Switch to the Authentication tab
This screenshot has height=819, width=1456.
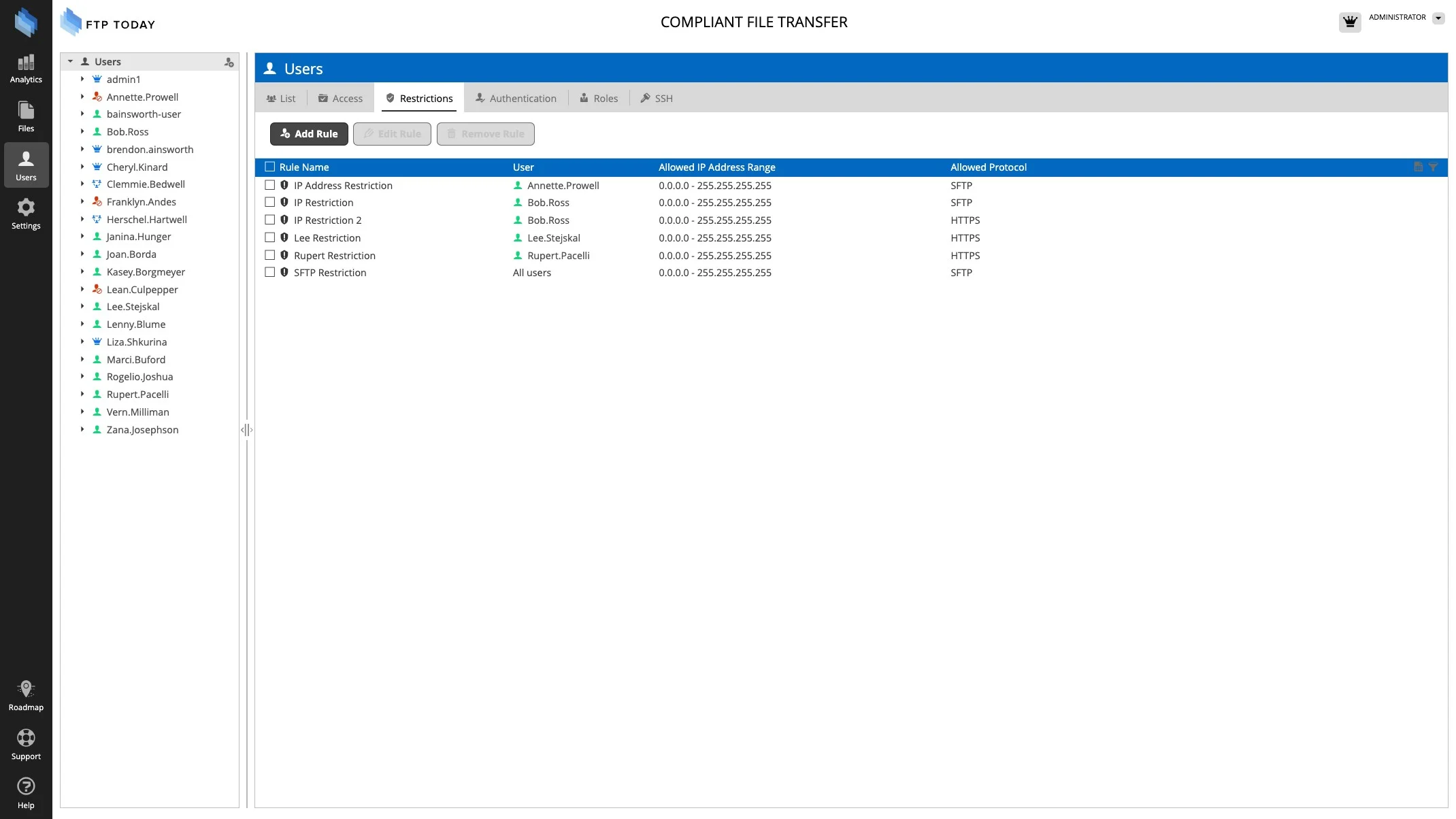(x=516, y=98)
